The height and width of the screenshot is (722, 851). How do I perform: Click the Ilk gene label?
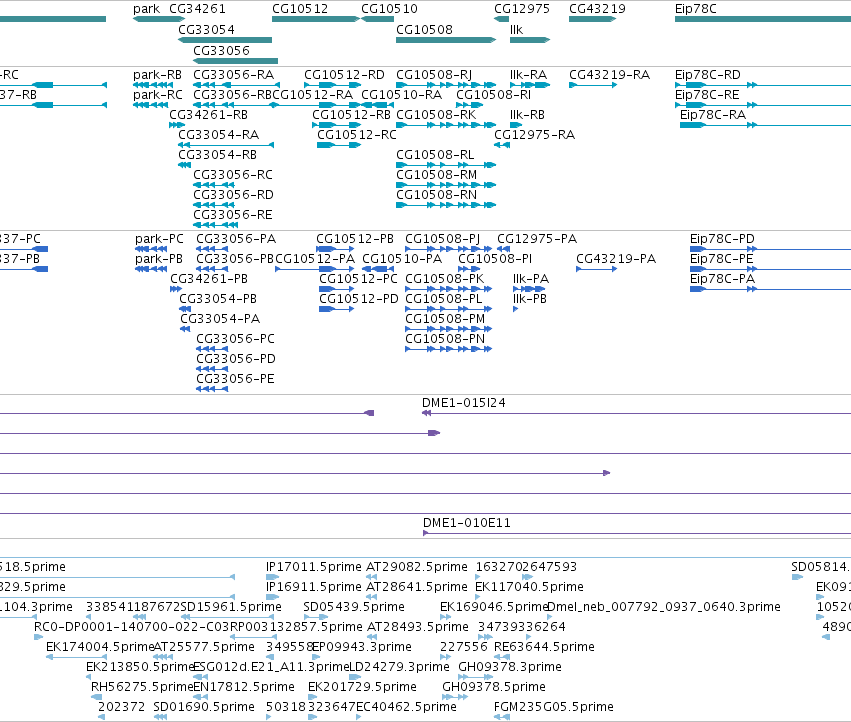click(516, 29)
